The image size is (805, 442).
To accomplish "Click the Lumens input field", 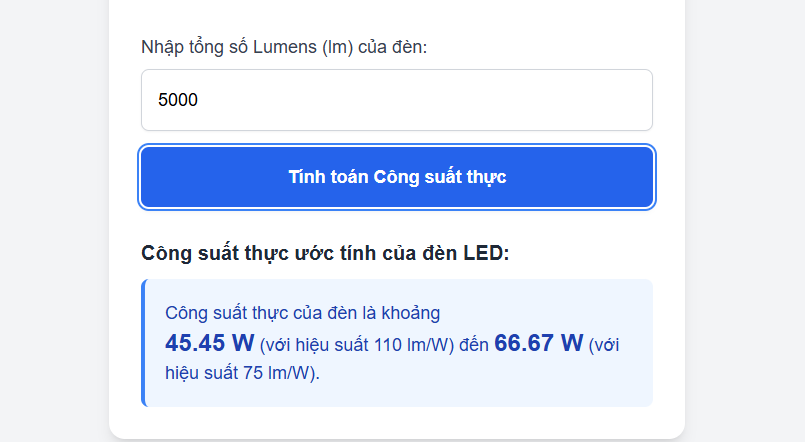I will [396, 100].
